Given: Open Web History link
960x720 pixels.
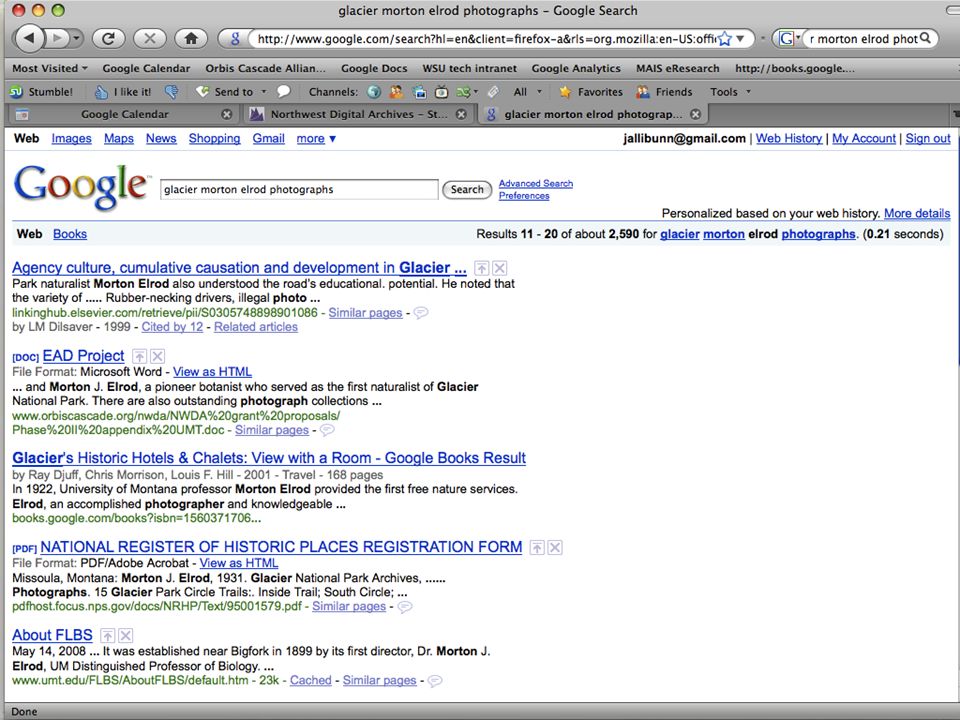Looking at the screenshot, I should point(789,138).
